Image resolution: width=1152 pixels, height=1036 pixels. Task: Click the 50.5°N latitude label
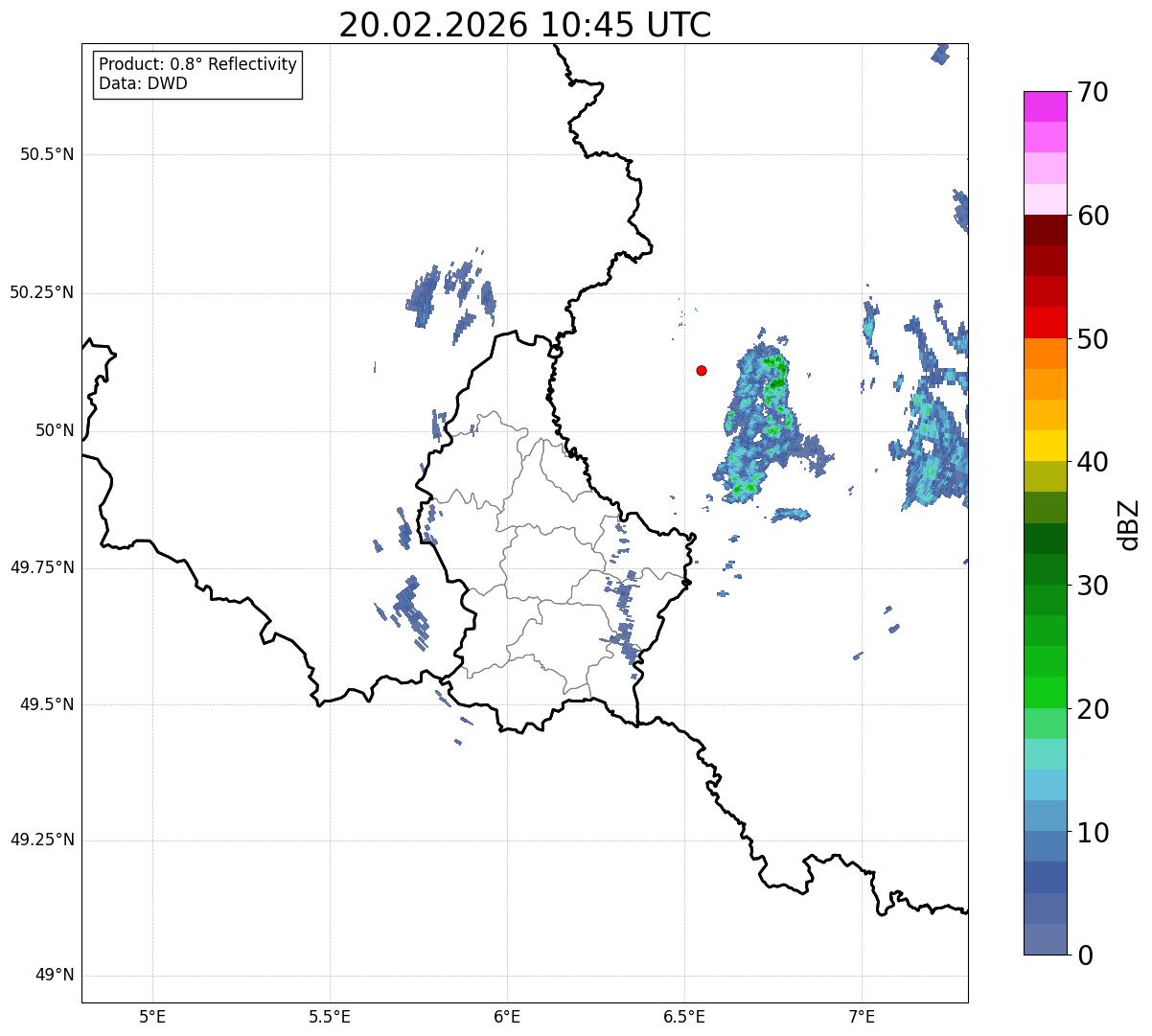point(47,154)
